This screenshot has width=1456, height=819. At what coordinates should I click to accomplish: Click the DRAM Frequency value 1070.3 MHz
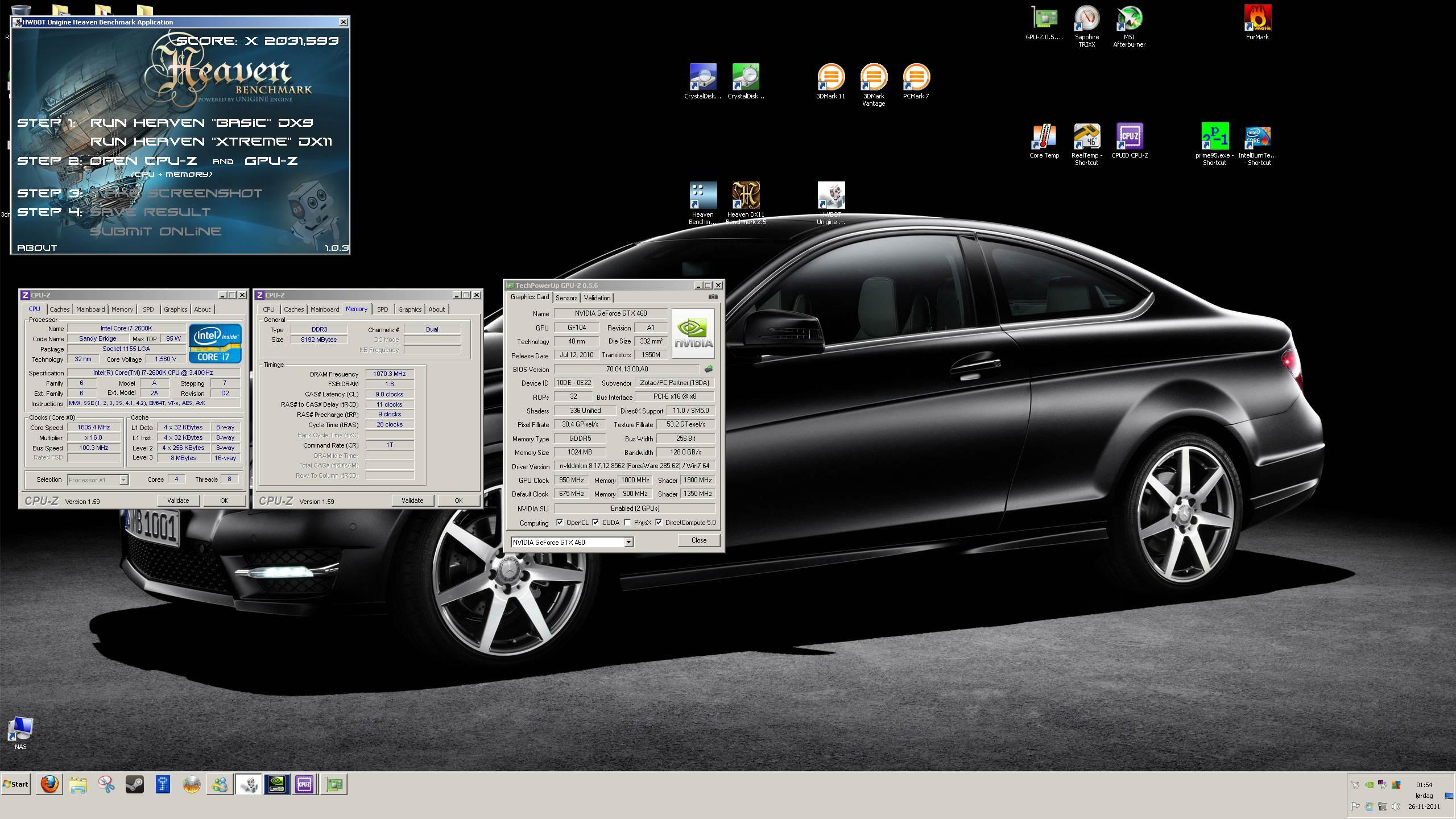(390, 374)
